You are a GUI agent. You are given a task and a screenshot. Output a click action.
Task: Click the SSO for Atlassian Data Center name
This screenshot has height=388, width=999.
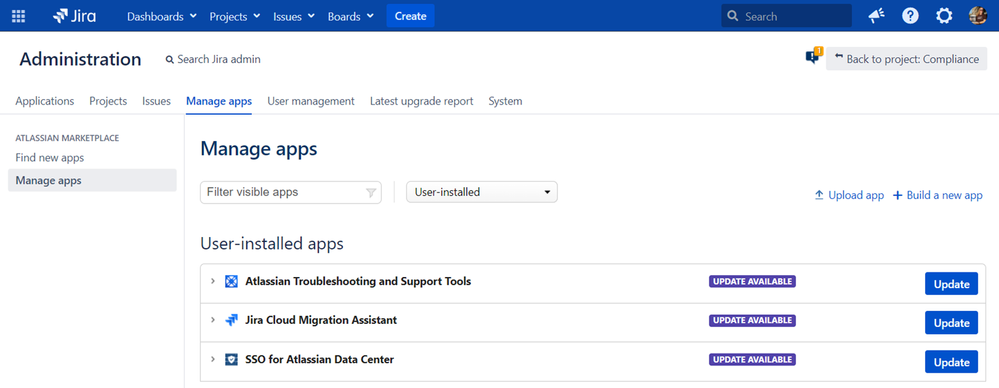click(319, 359)
